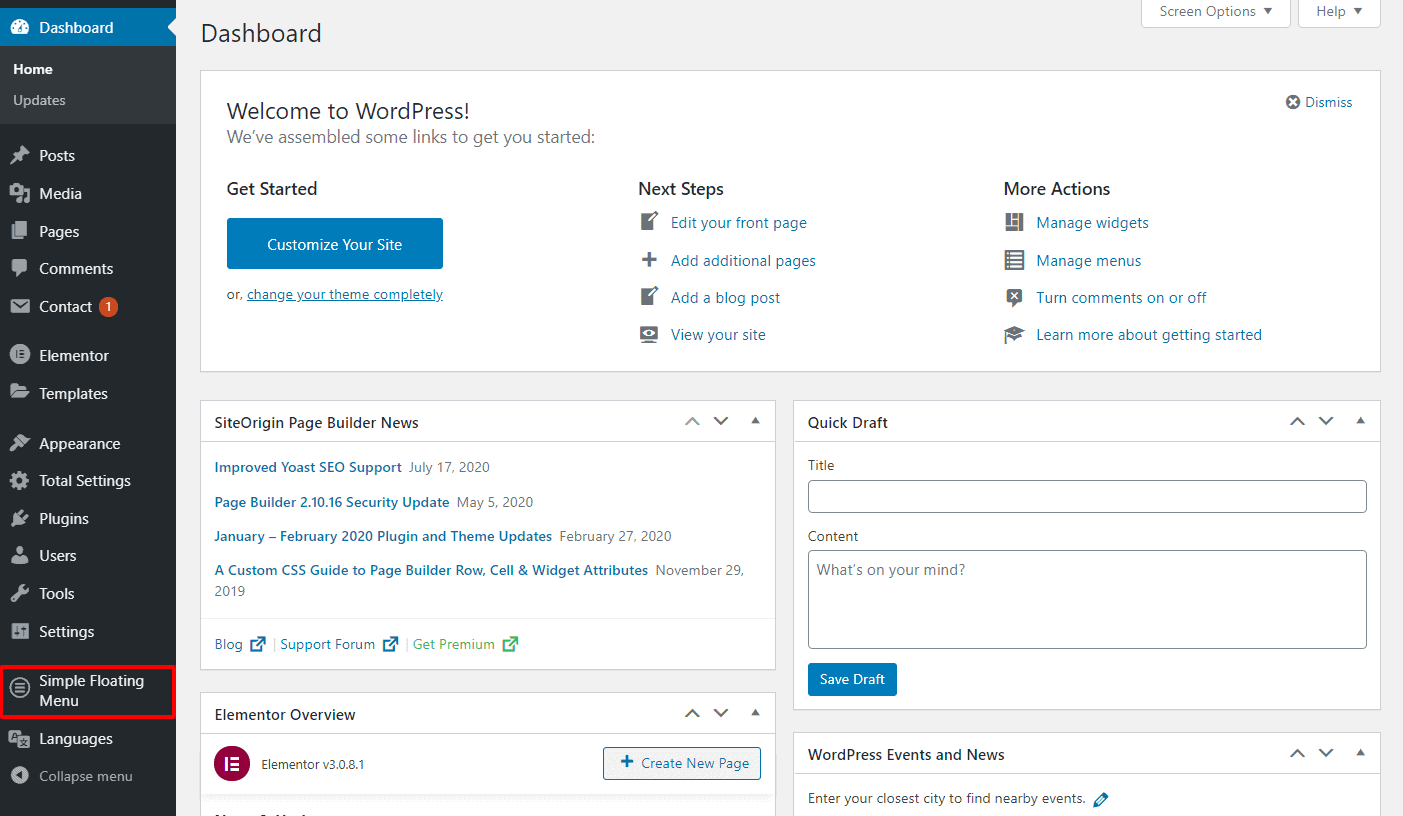This screenshot has width=1403, height=816.
Task: Open Page Builder 2.10.16 Security Update link
Action: pos(332,502)
